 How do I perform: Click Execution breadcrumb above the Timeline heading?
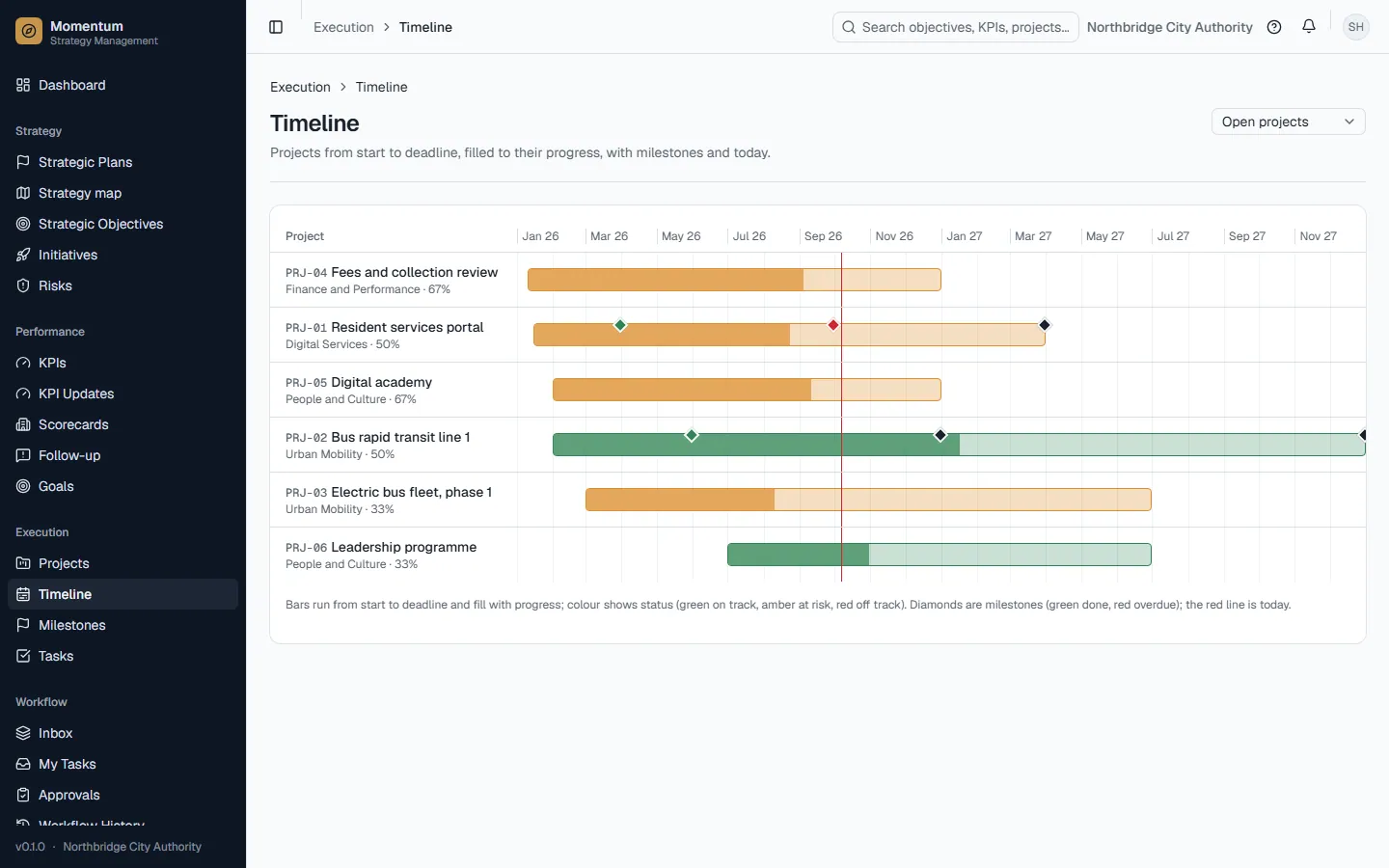300,87
